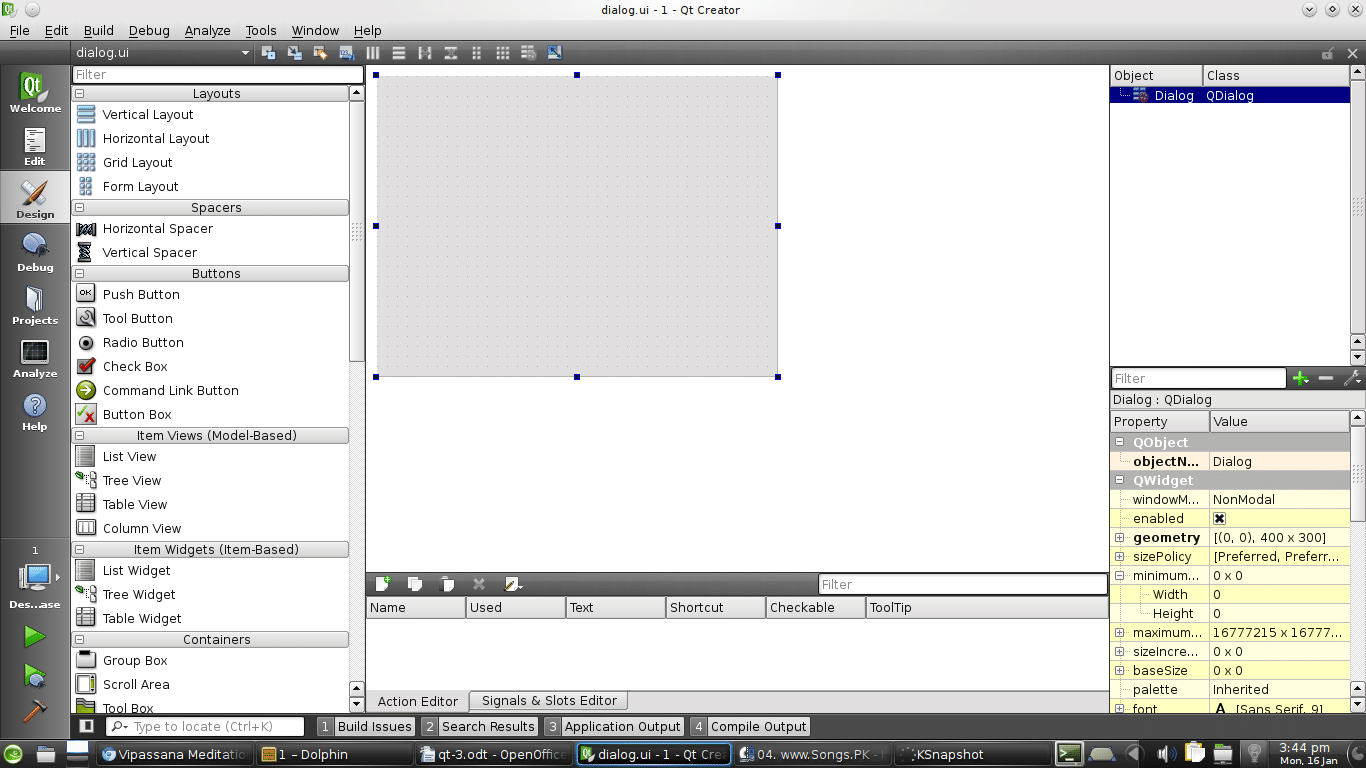Image resolution: width=1366 pixels, height=768 pixels.
Task: Apply Lay Out in a Grid toolbar icon
Action: click(x=502, y=53)
